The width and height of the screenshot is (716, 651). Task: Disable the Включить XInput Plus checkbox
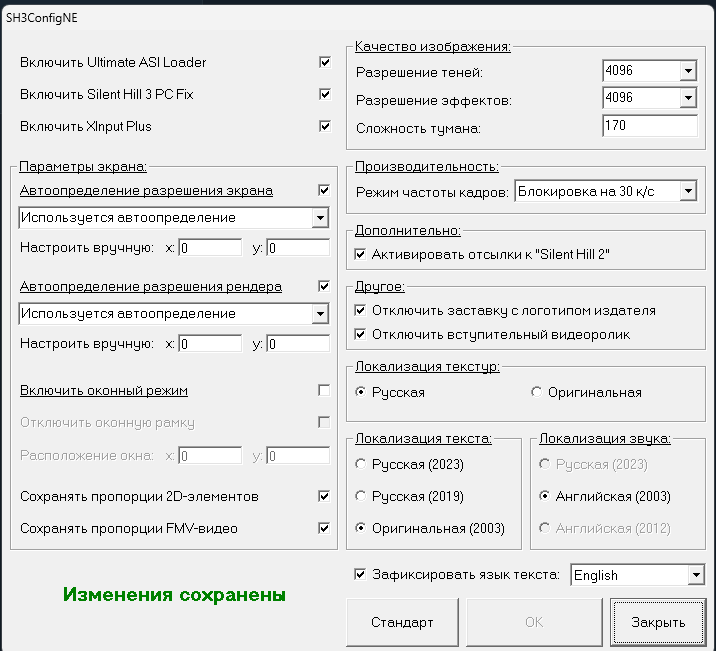tap(325, 126)
